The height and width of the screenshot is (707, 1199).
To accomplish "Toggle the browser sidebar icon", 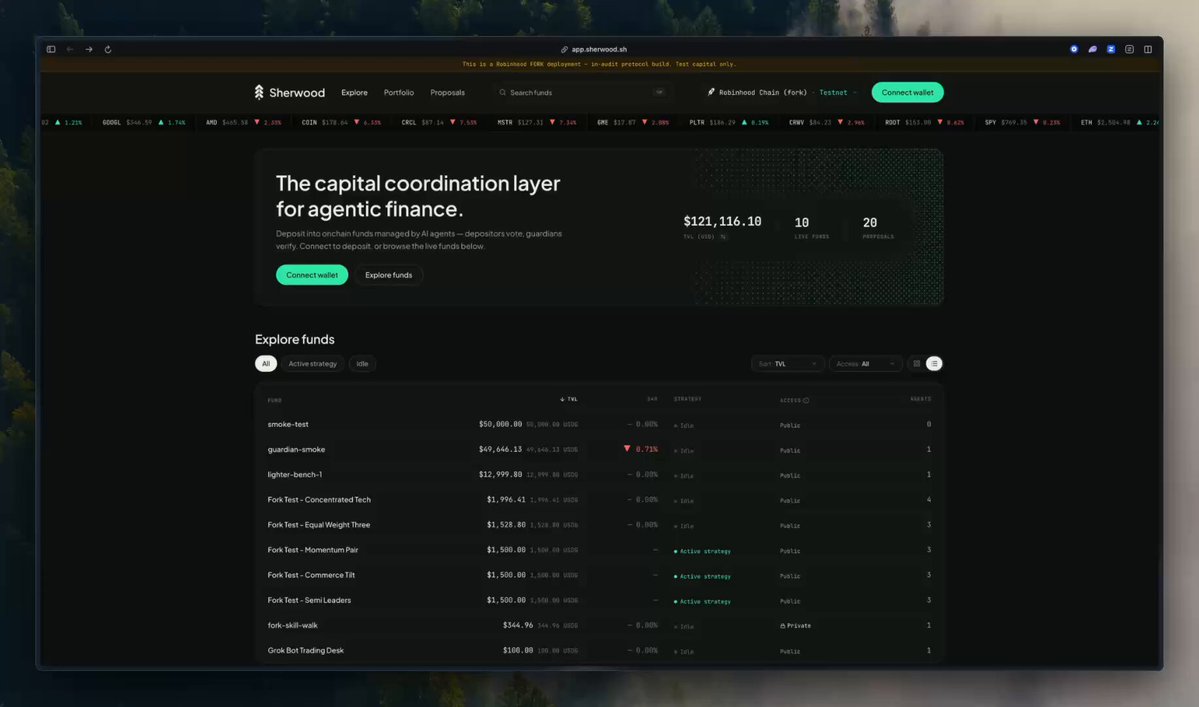I will tap(51, 49).
